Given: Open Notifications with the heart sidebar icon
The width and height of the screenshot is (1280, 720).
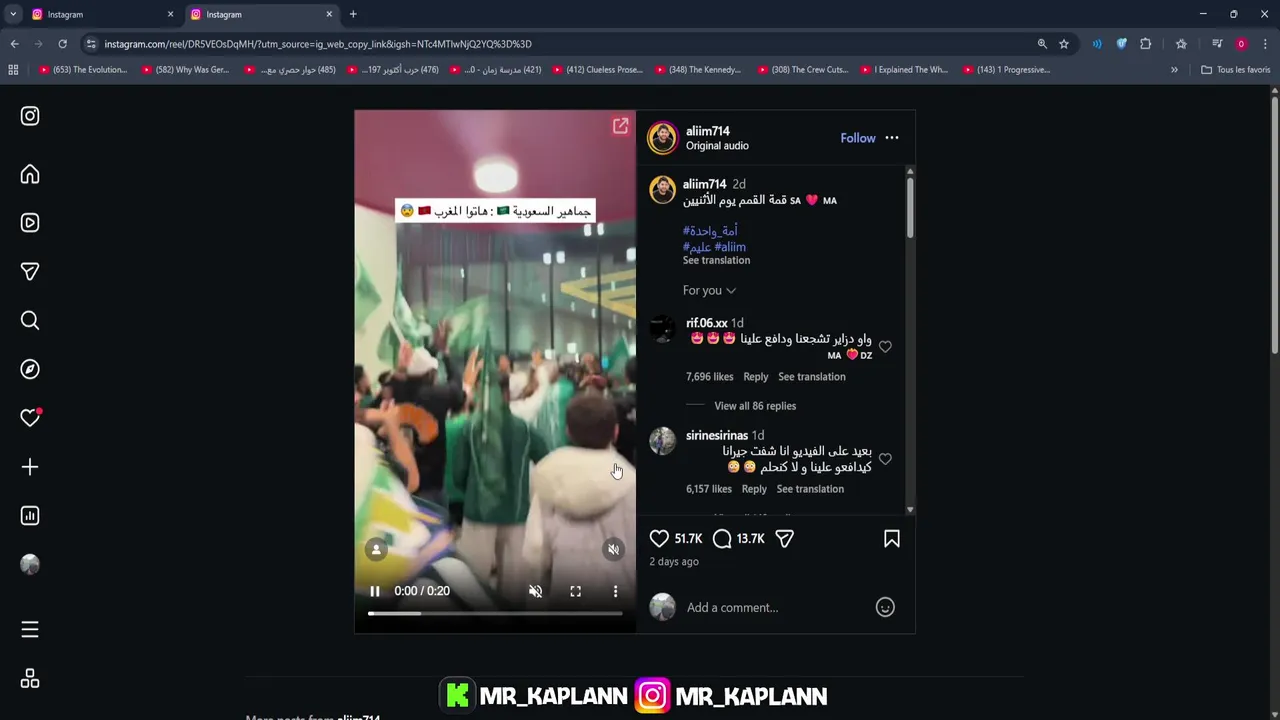Looking at the screenshot, I should (30, 418).
